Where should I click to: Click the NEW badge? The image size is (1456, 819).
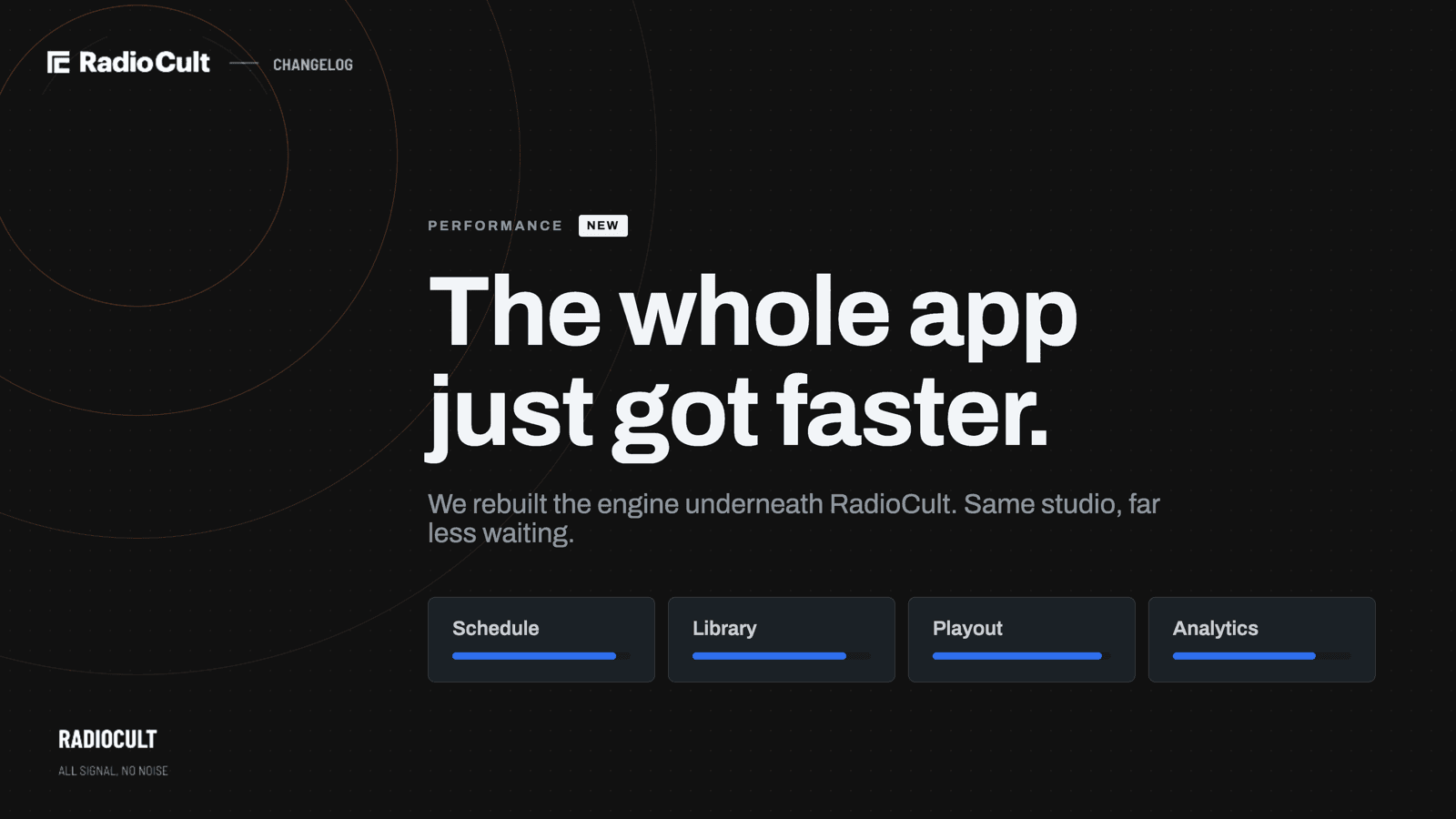point(602,226)
